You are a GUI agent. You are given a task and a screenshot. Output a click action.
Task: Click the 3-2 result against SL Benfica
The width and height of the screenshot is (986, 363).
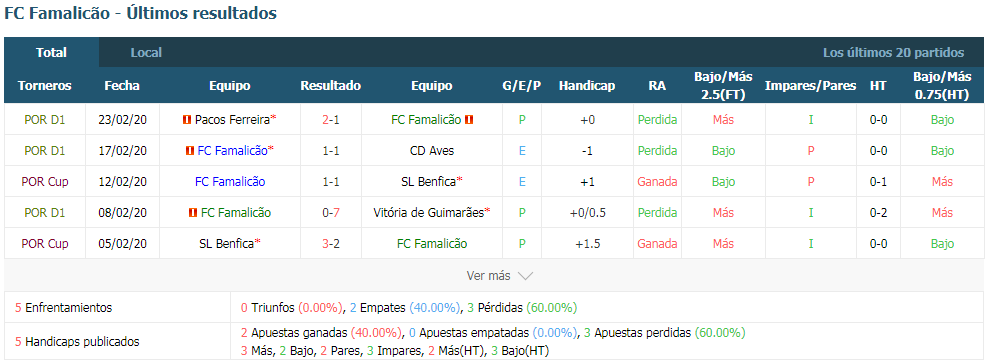(x=331, y=244)
